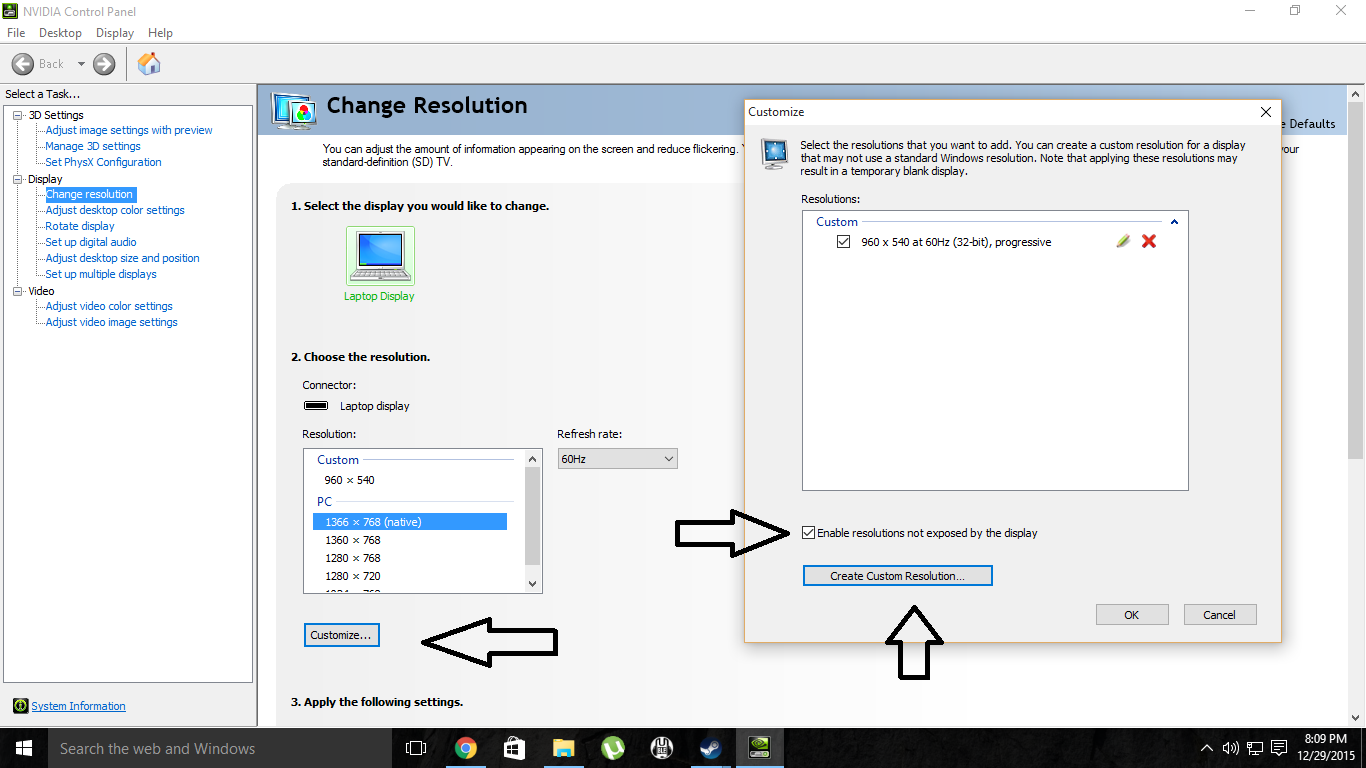Open the Desktop menu
1366x768 pixels.
60,33
